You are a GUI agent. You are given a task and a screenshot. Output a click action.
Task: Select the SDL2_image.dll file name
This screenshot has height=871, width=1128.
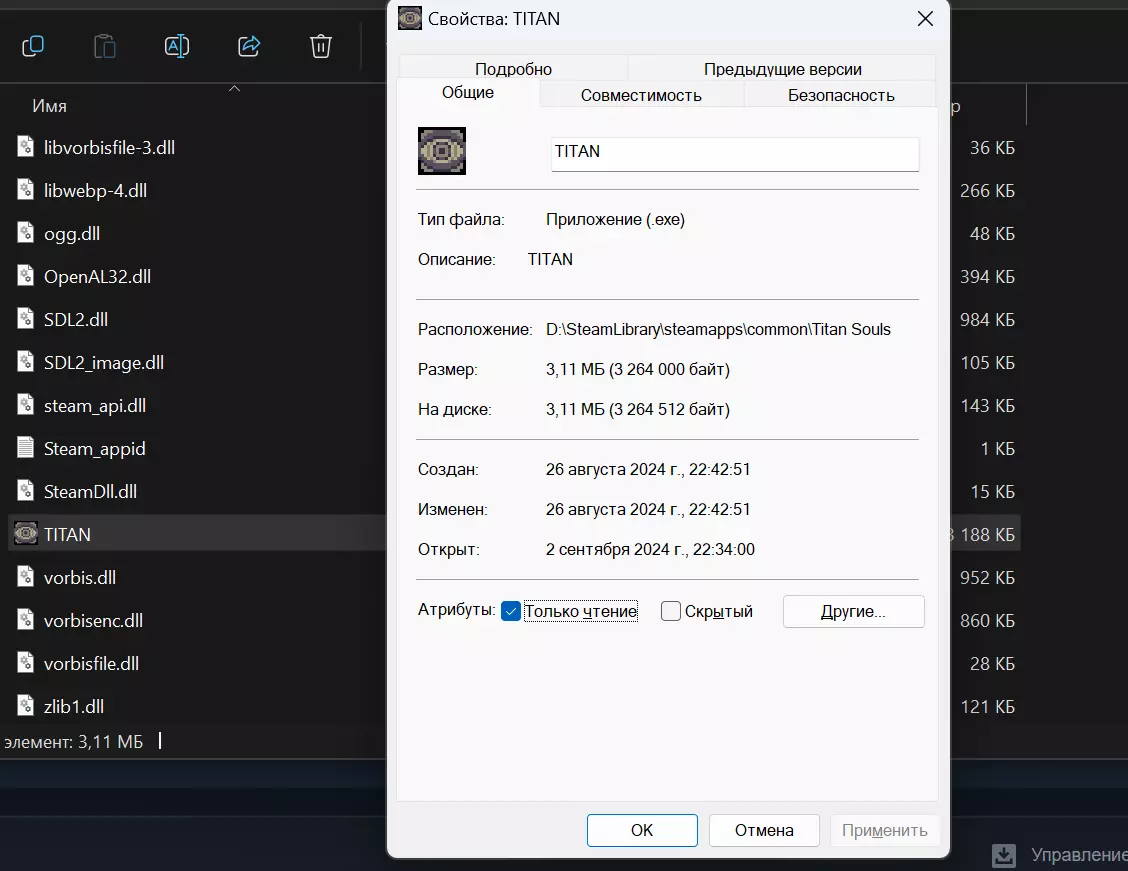point(104,362)
